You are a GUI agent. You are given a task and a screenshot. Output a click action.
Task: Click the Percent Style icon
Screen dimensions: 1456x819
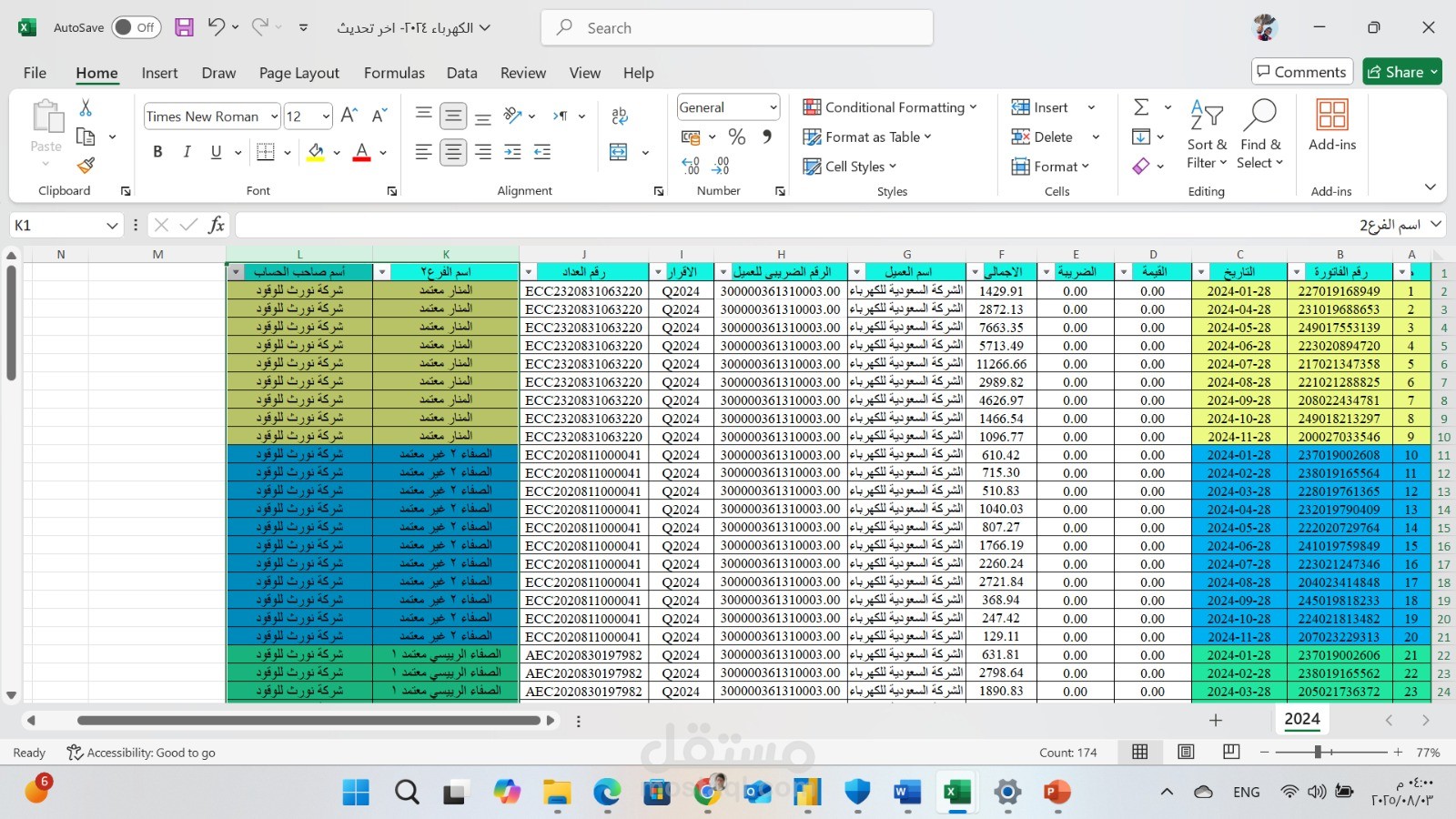737,136
